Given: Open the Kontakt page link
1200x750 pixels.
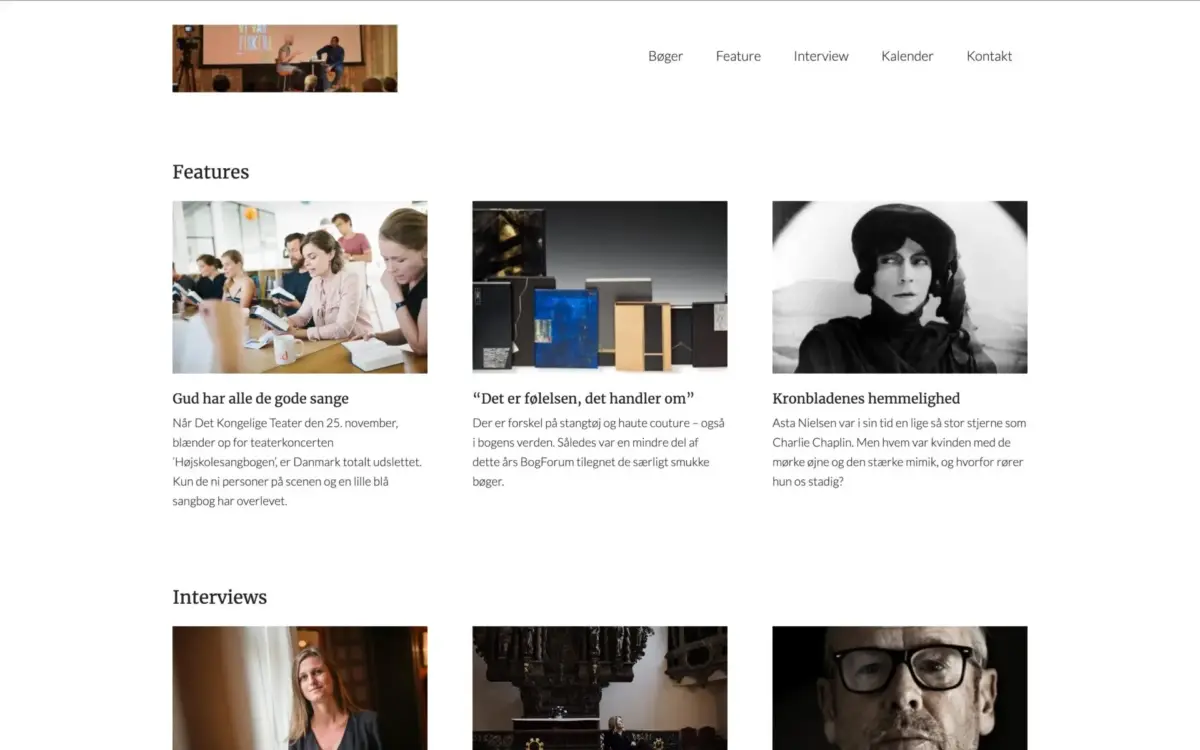Looking at the screenshot, I should tap(989, 56).
